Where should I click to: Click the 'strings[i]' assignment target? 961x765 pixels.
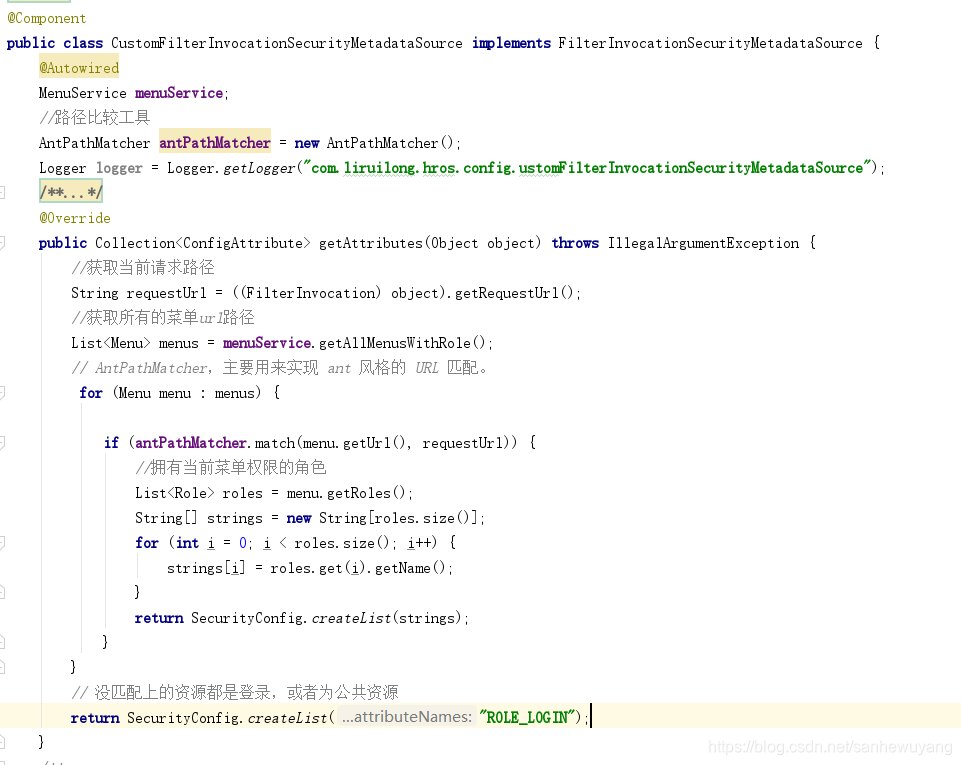coord(206,568)
